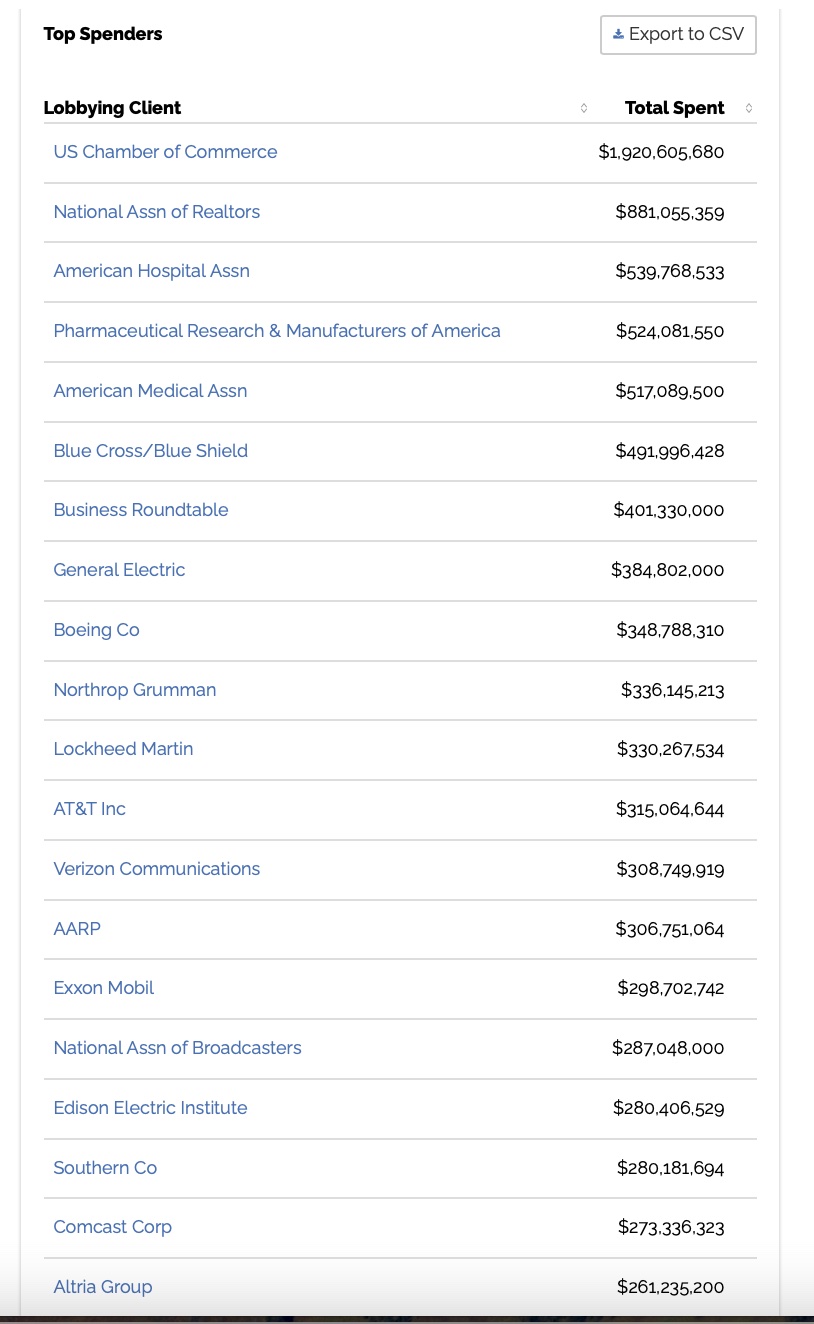Open Blue Cross/Blue Shield link
Image resolution: width=814 pixels, height=1324 pixels.
[x=151, y=451]
